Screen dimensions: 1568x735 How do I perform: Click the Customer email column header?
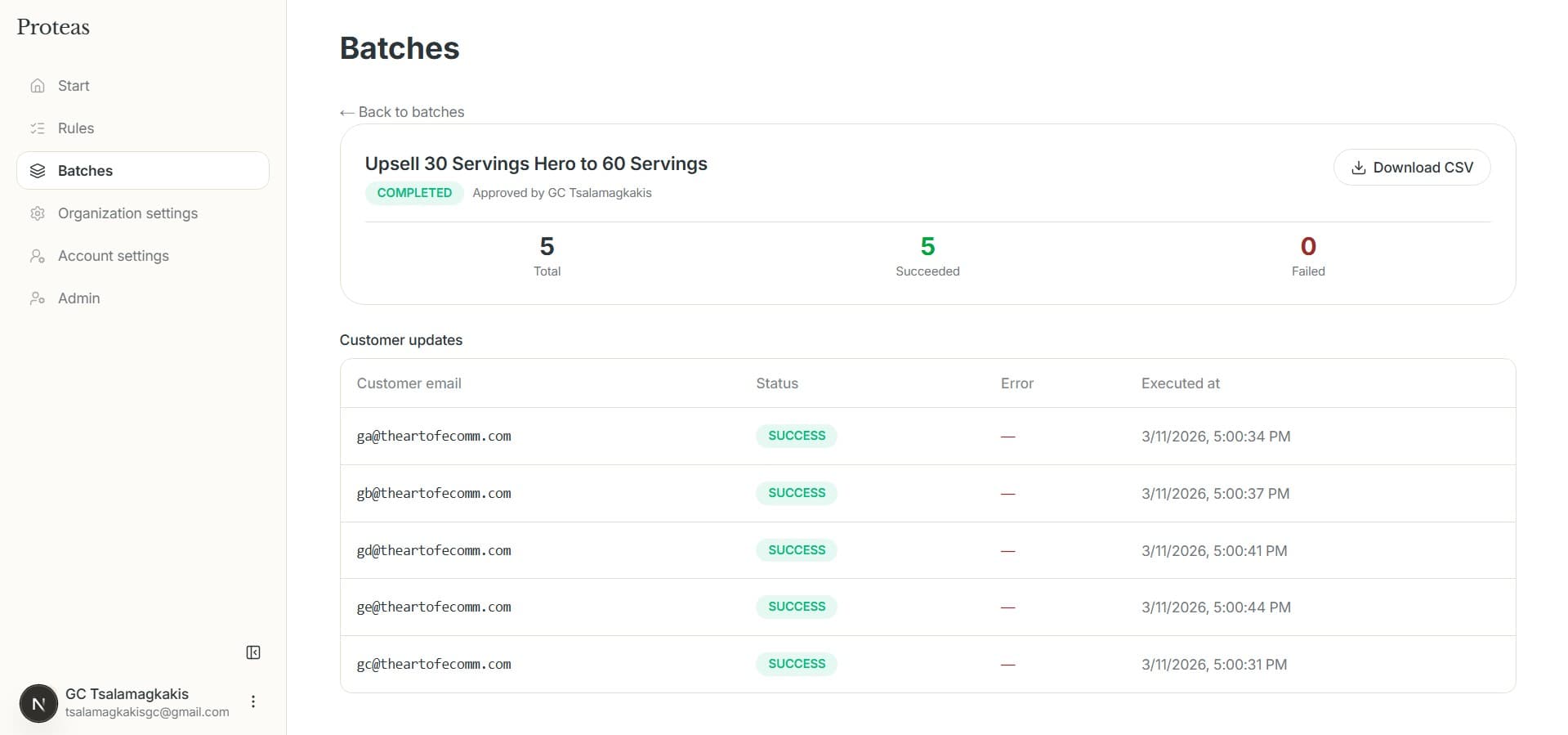pyautogui.click(x=409, y=383)
